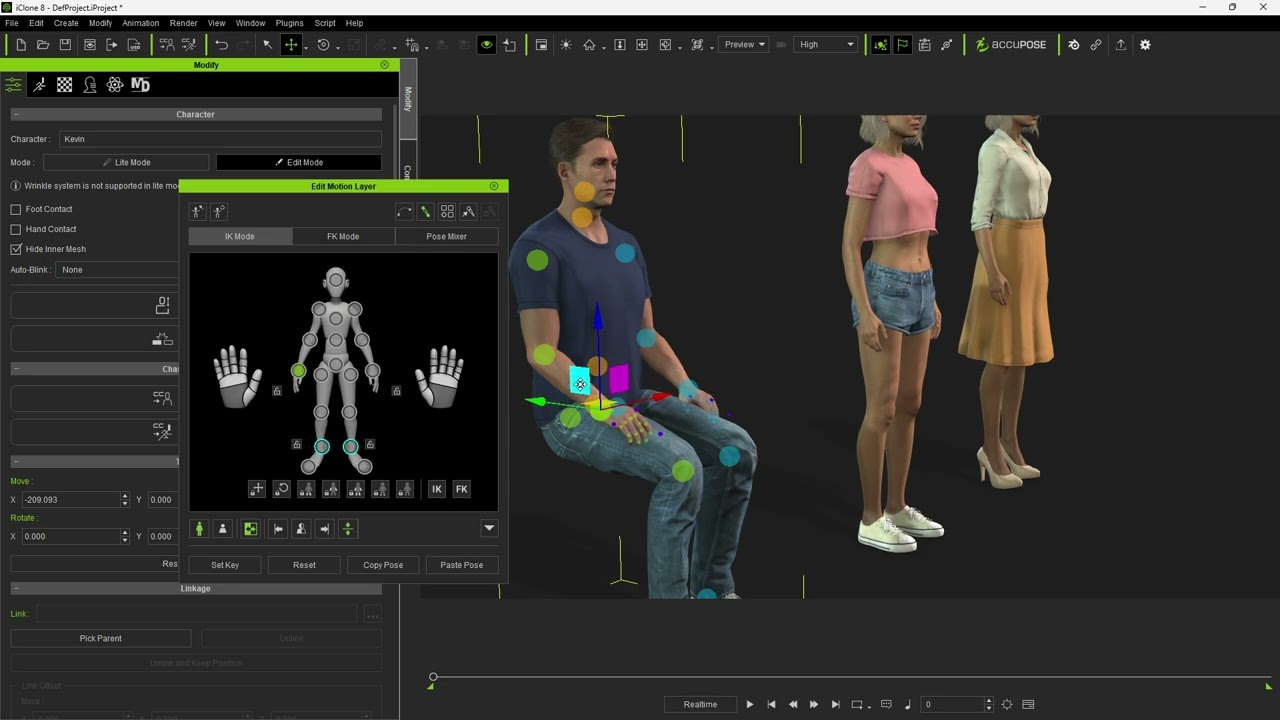Screen dimensions: 1280x720
Task: Create a new project with toolbar icon
Action: coord(21,45)
